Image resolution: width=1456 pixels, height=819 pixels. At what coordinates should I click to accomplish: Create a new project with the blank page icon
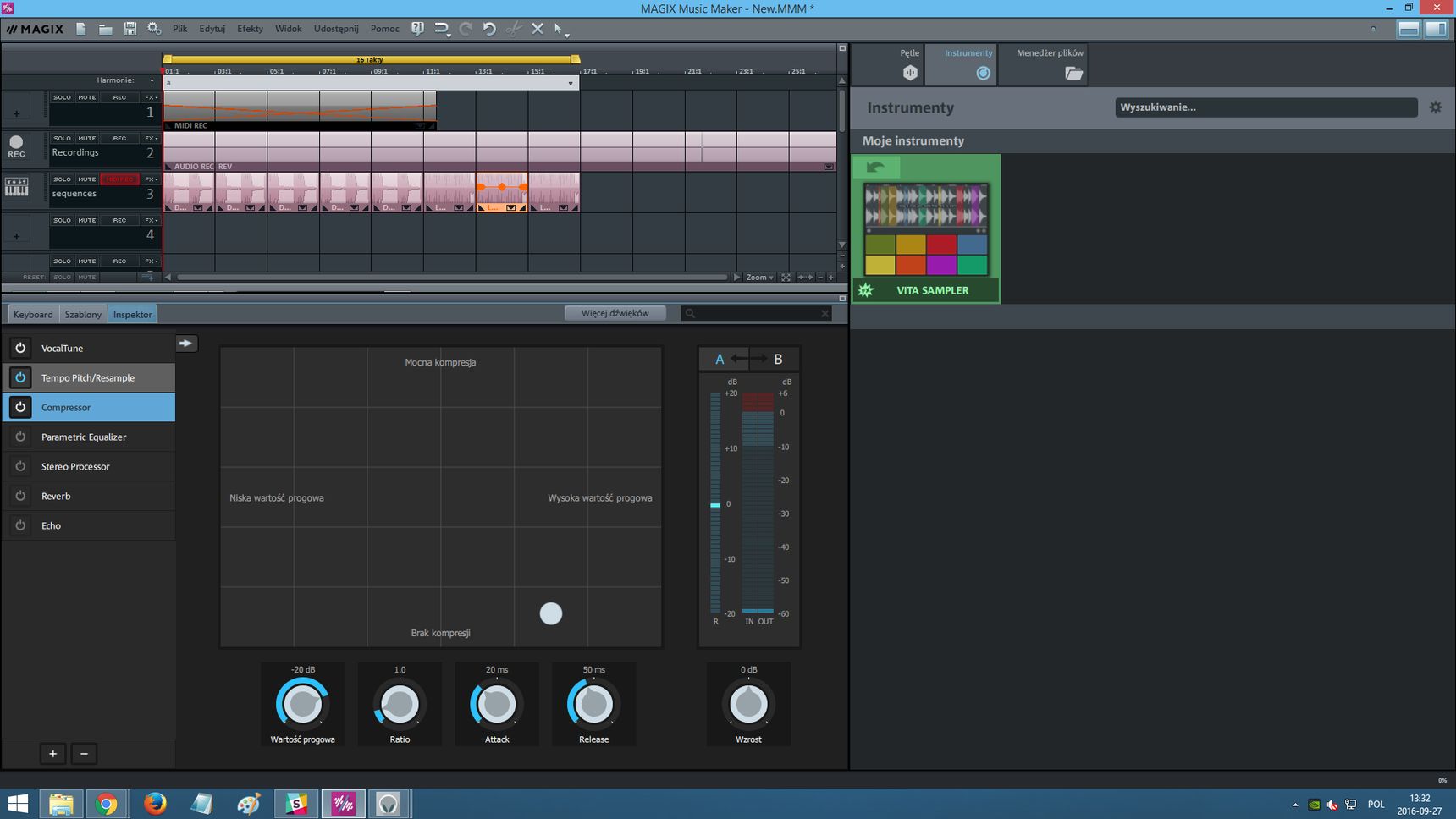click(x=81, y=29)
